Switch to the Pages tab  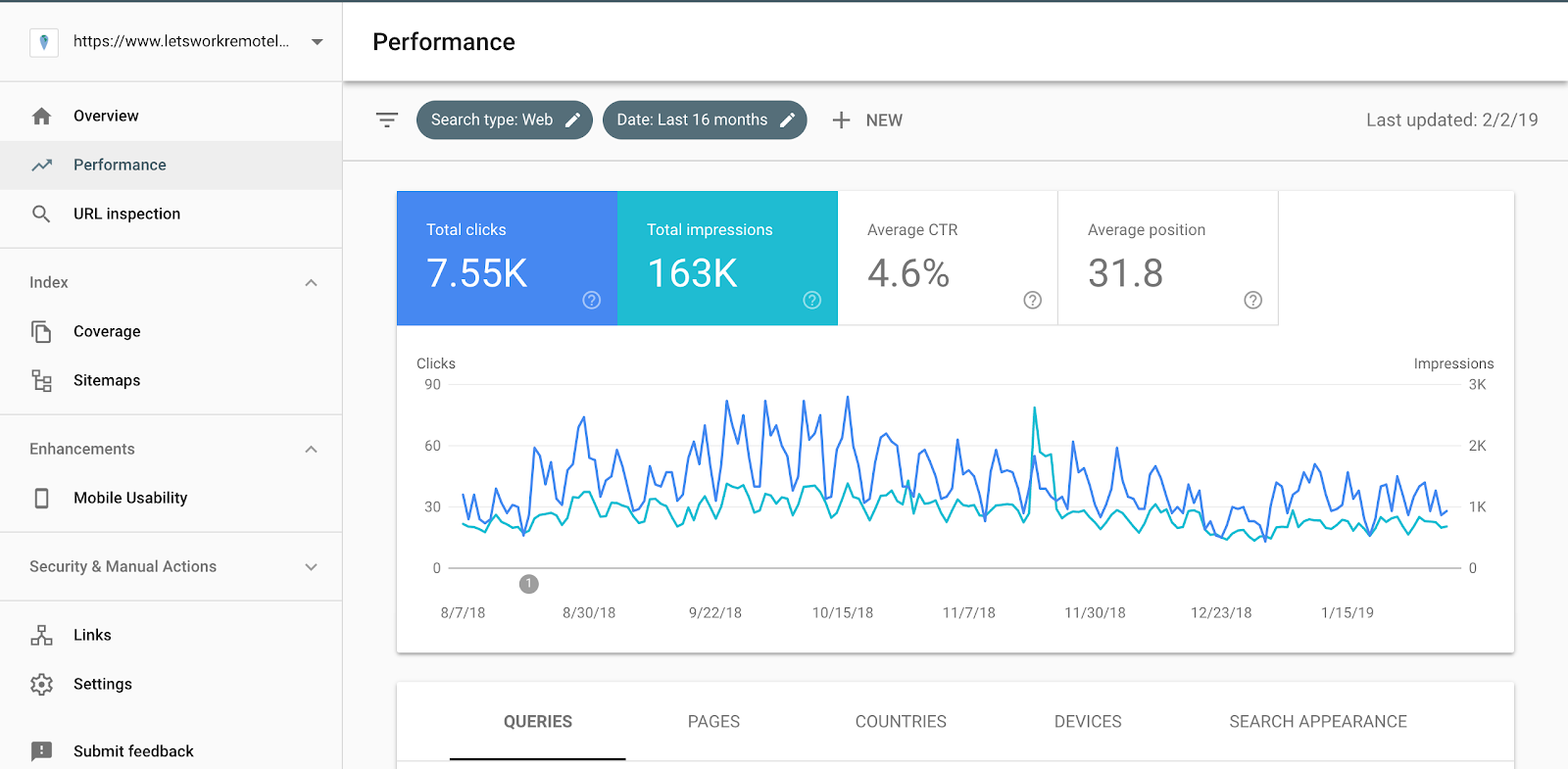pyautogui.click(x=713, y=722)
